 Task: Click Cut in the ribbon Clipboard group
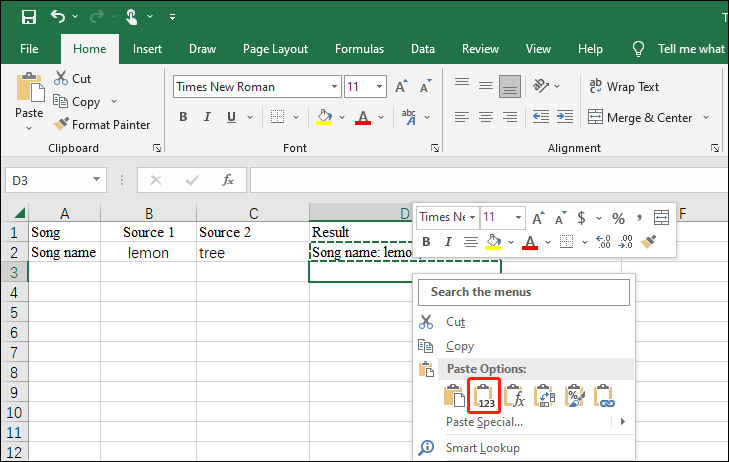click(x=73, y=79)
